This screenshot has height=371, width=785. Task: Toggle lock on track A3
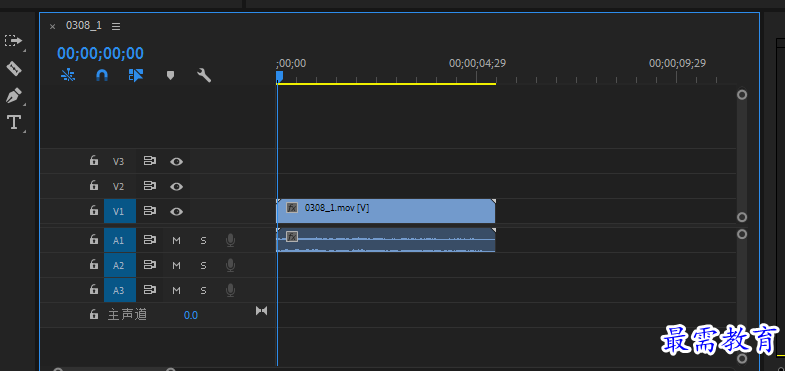tap(94, 289)
